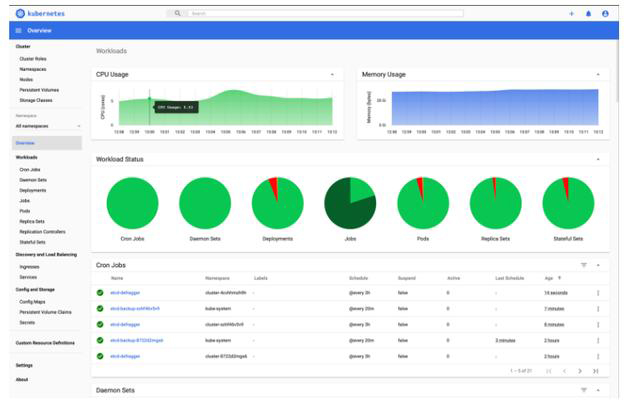Open Replica Sets in the sidebar

(x=32, y=222)
